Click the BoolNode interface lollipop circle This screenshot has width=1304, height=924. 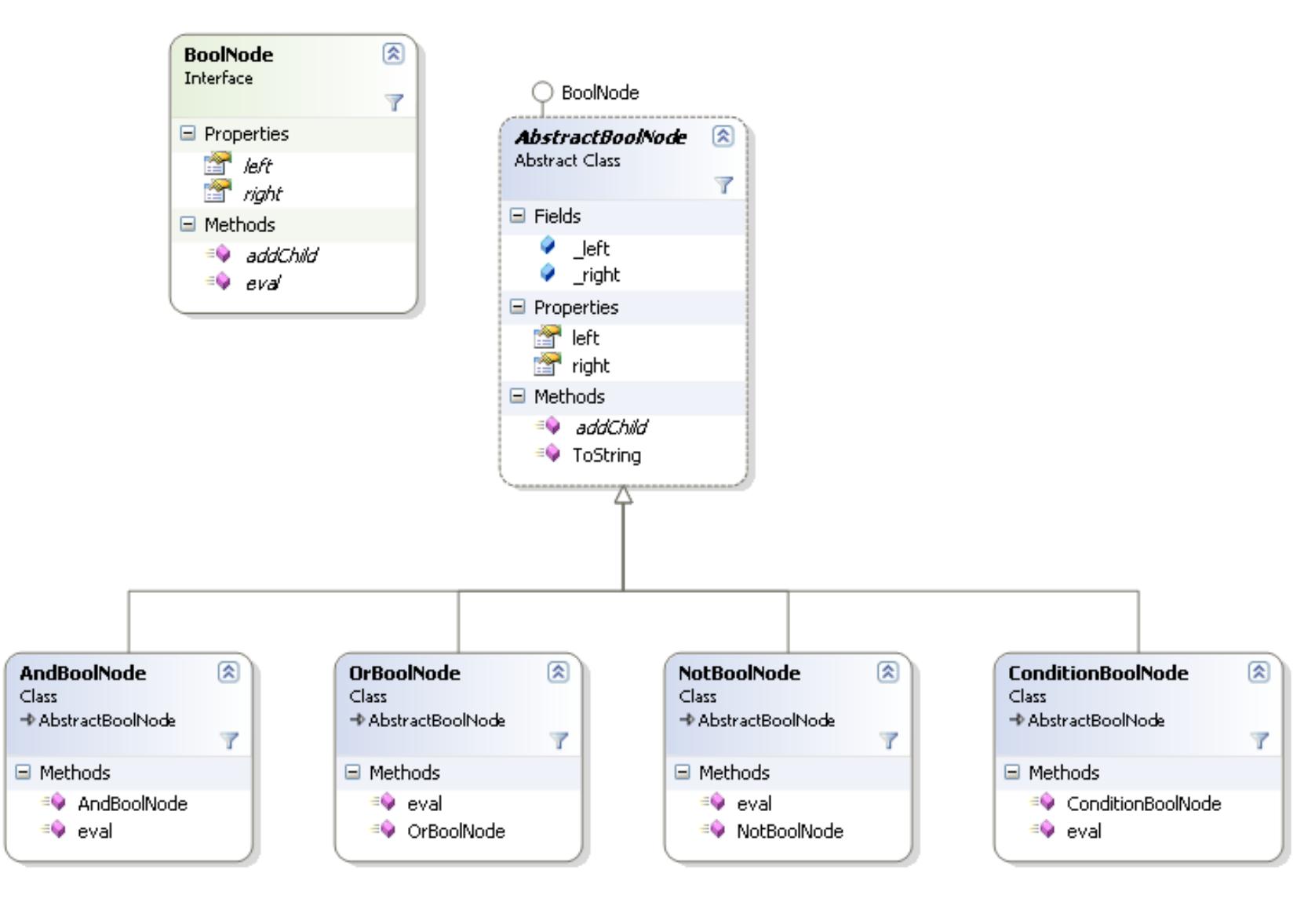click(543, 93)
